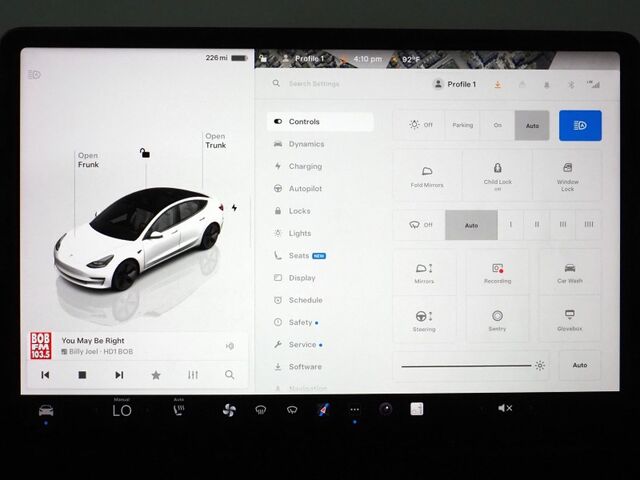Toggle the seat heater icon

pos(178,409)
